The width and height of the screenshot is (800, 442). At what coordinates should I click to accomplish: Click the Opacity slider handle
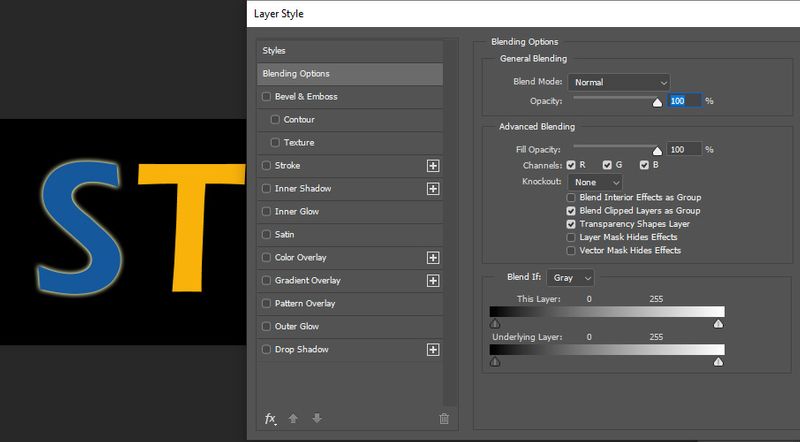point(657,102)
